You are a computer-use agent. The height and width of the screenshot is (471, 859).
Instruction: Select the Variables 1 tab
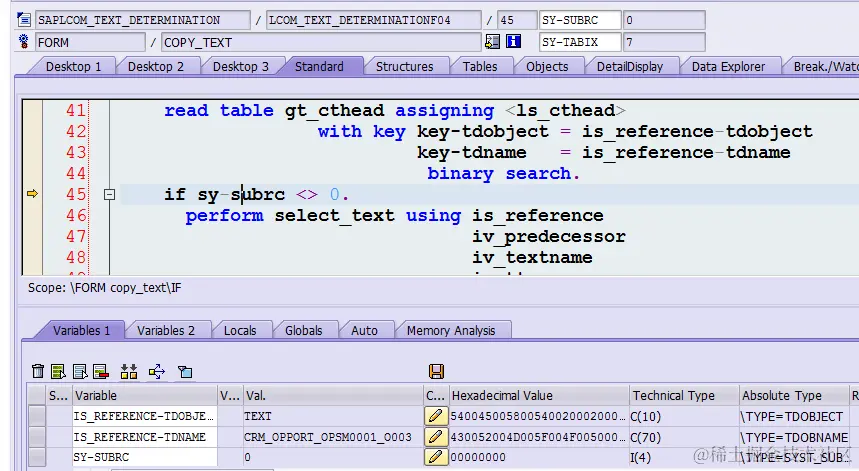[81, 331]
